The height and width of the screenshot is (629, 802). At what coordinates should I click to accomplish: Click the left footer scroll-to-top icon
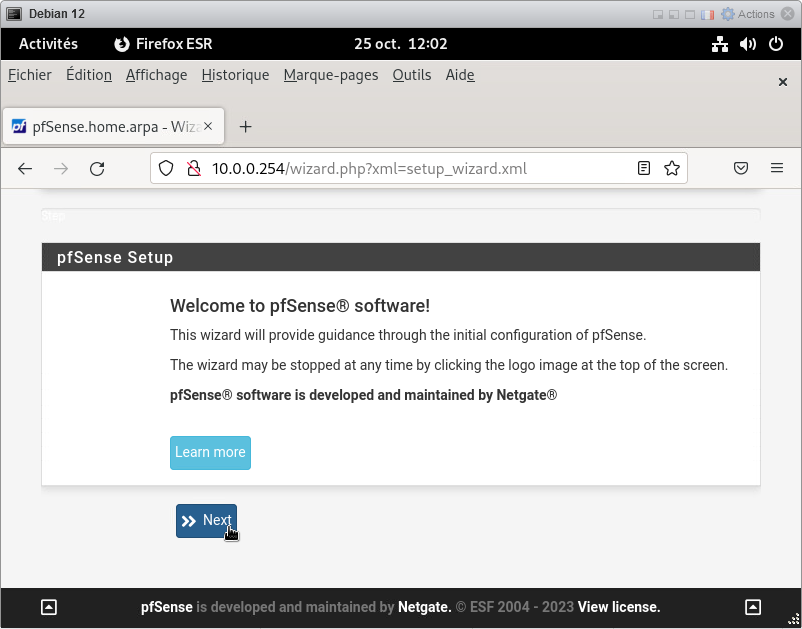tap(49, 607)
